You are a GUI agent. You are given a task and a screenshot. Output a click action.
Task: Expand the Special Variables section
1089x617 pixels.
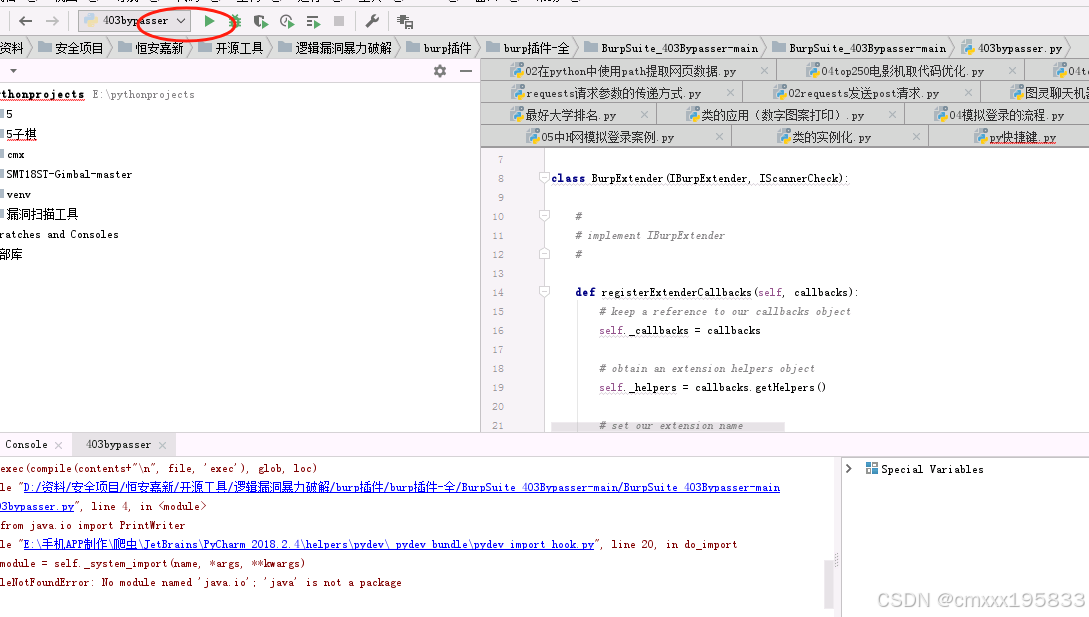849,468
